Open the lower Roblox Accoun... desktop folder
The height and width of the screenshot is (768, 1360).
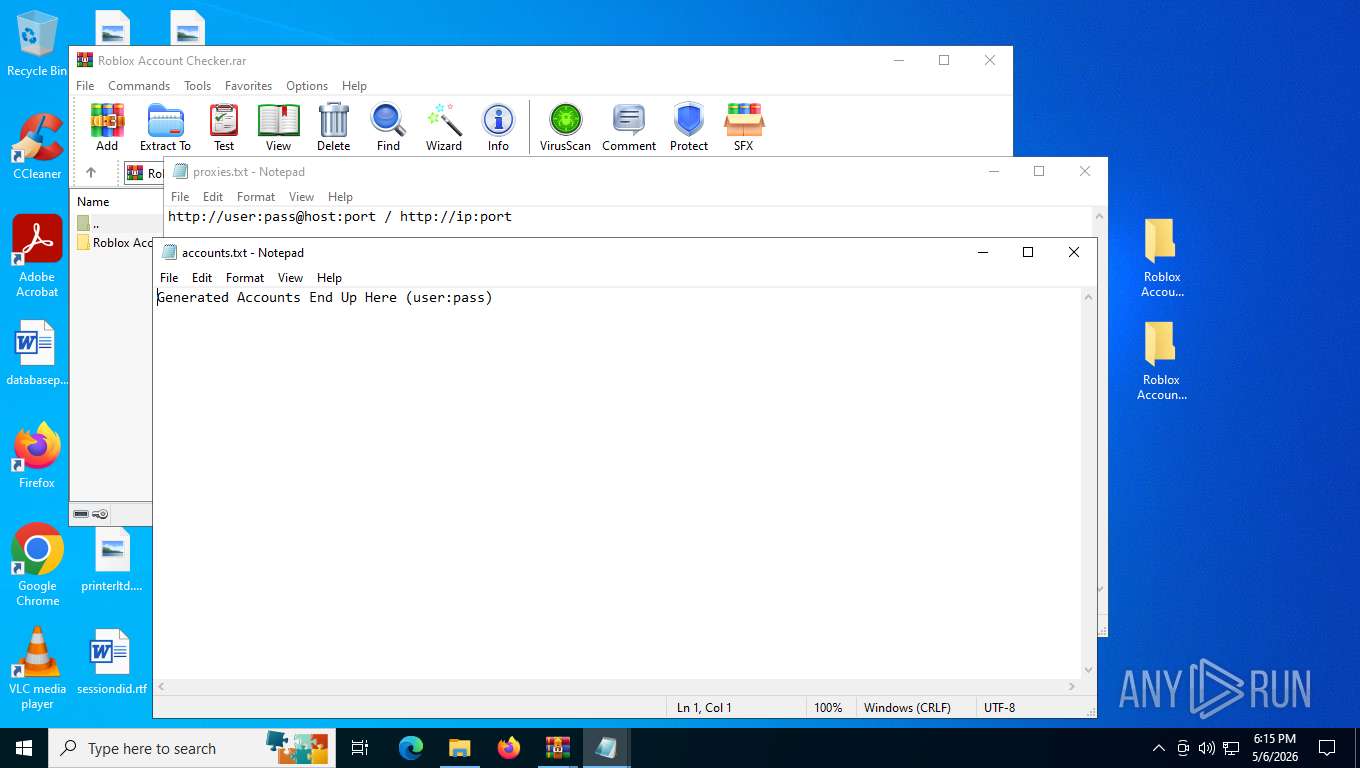click(1162, 361)
